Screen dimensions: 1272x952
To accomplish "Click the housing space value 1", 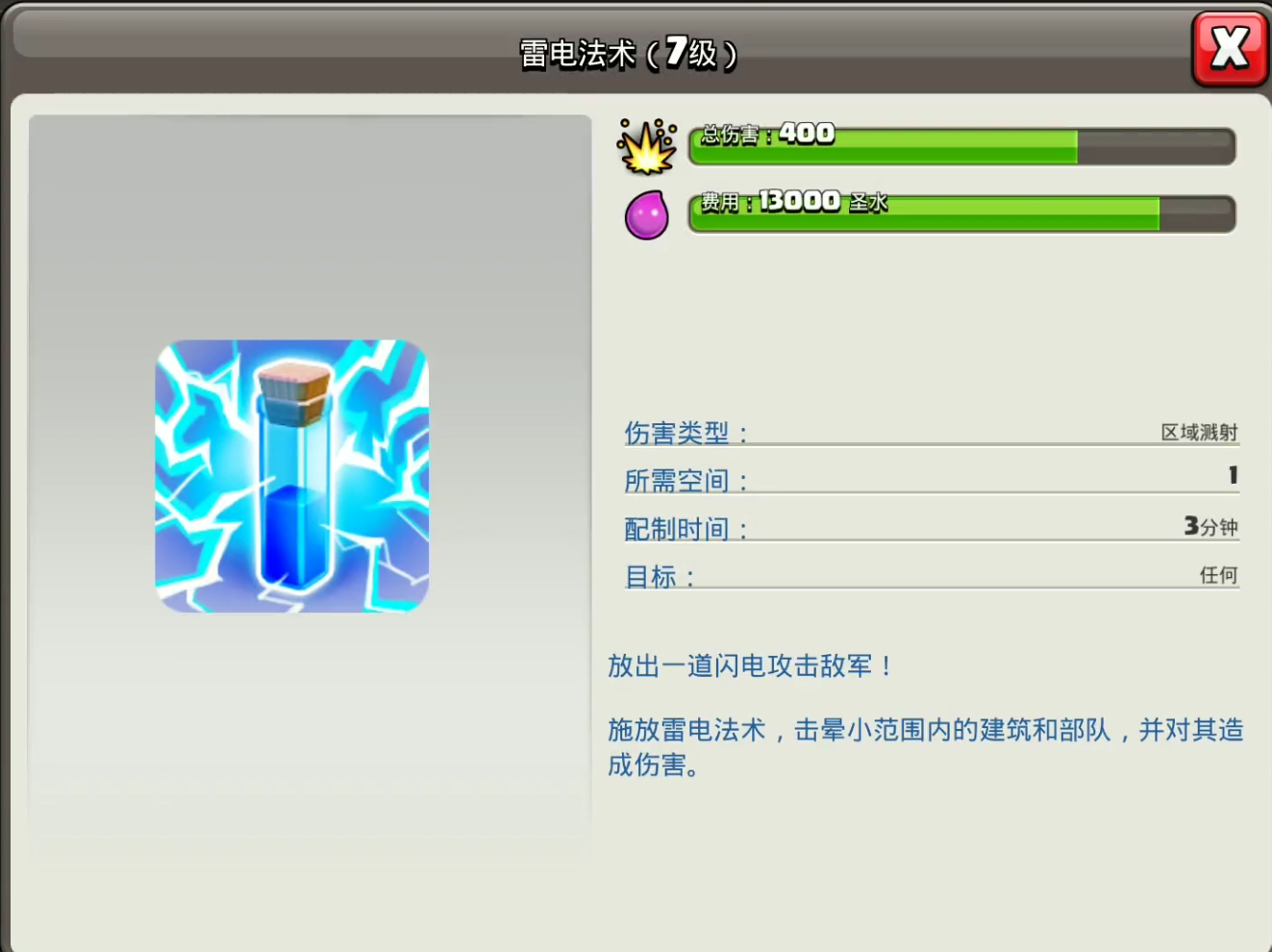I will point(1233,475).
